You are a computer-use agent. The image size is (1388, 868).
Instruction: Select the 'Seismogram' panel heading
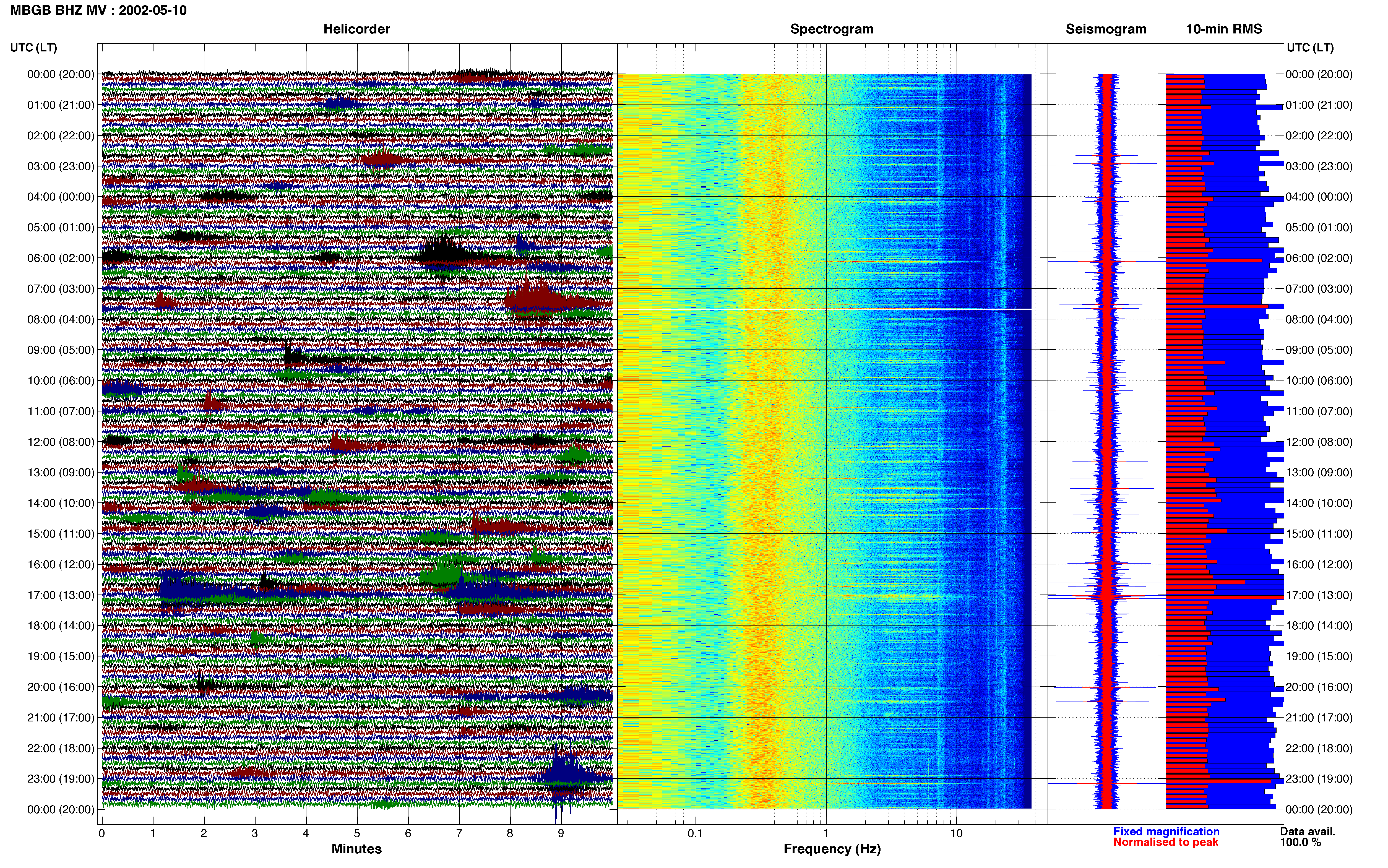pyautogui.click(x=1106, y=29)
